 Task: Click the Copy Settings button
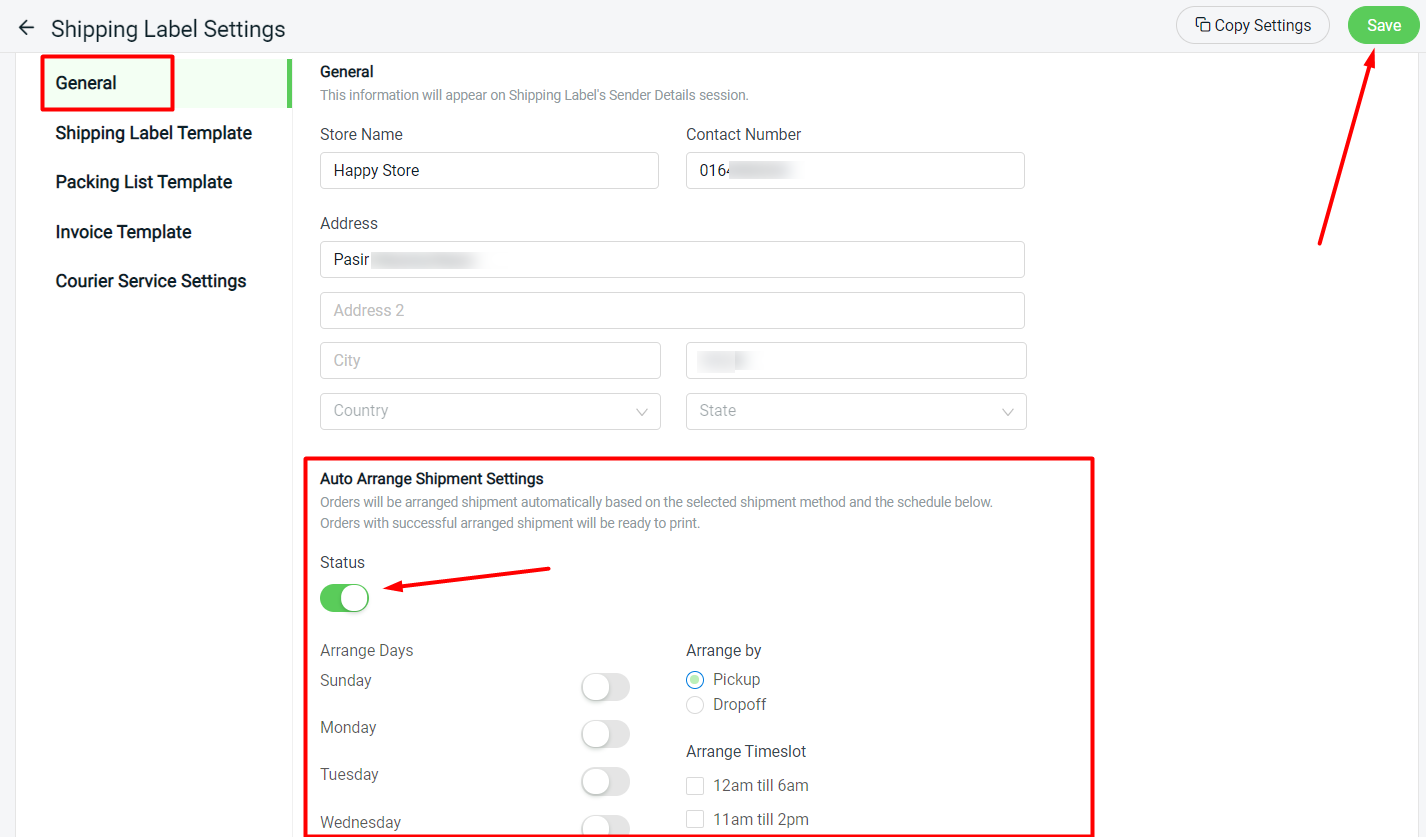tap(1252, 26)
